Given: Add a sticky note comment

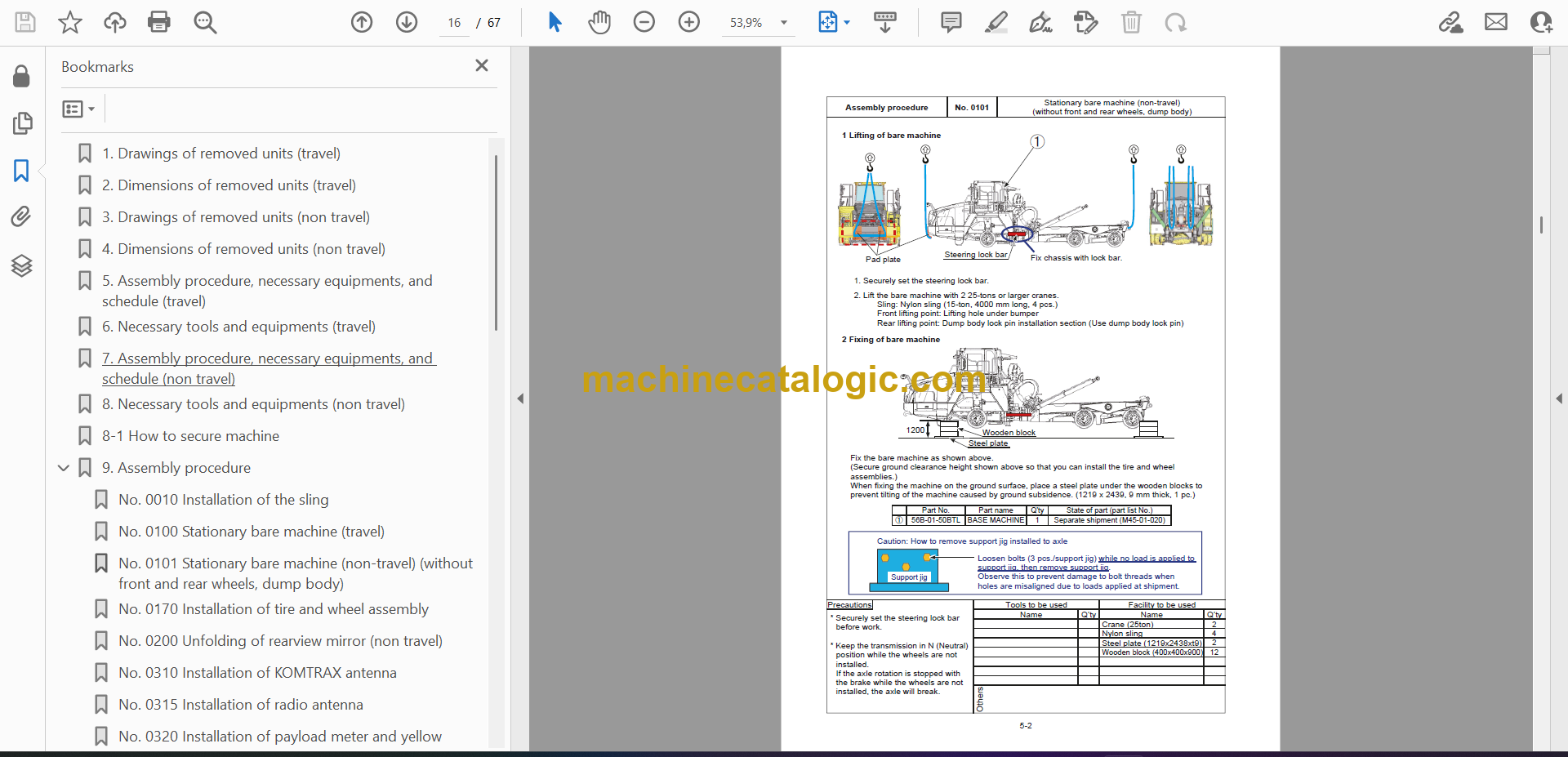Looking at the screenshot, I should [951, 22].
